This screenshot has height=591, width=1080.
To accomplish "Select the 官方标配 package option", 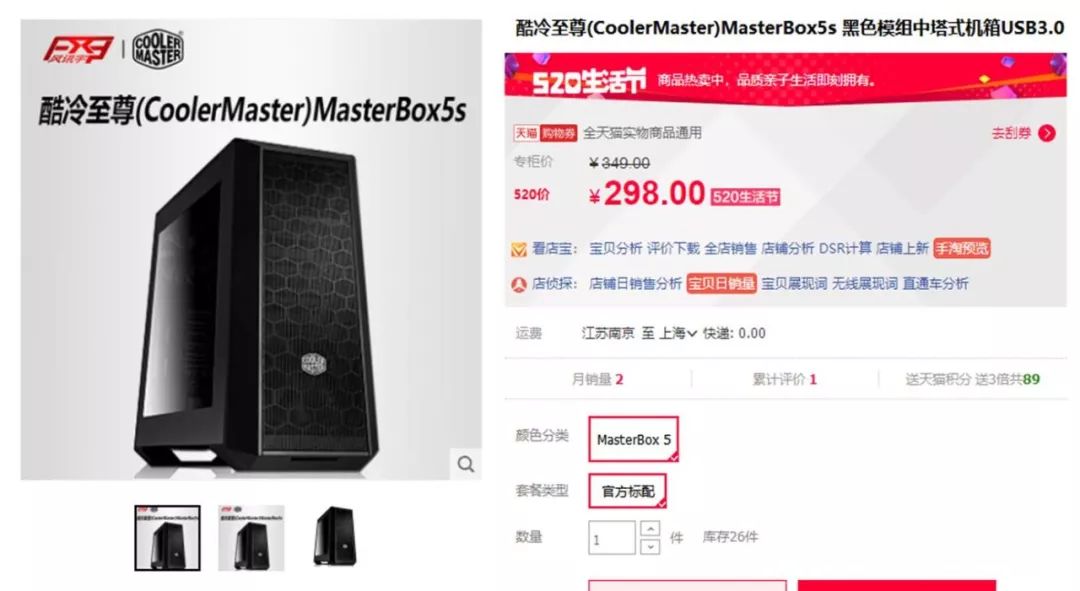I will tap(627, 491).
